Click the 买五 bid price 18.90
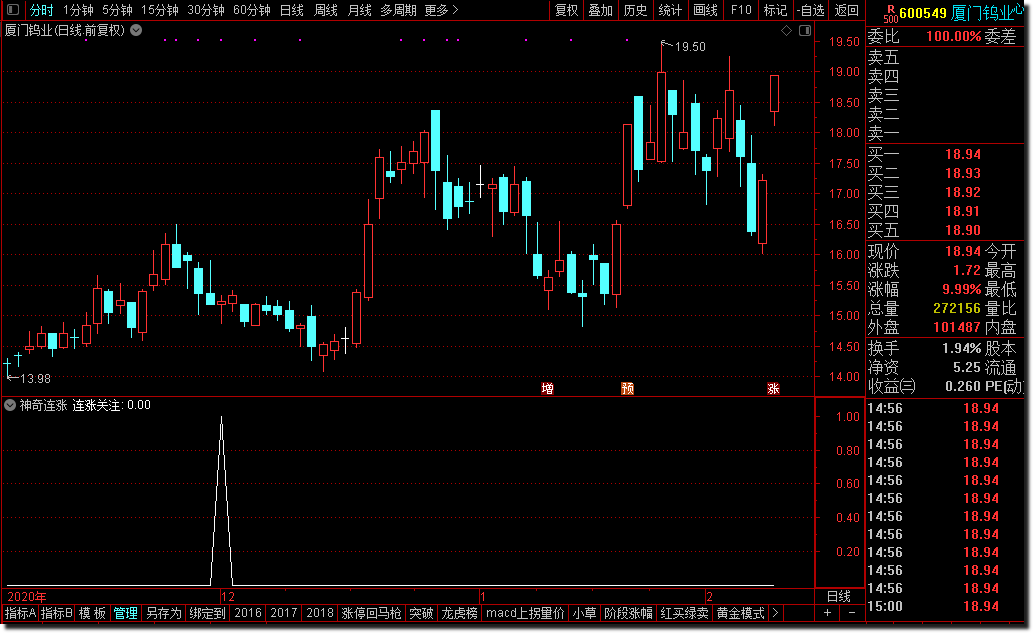 [963, 230]
